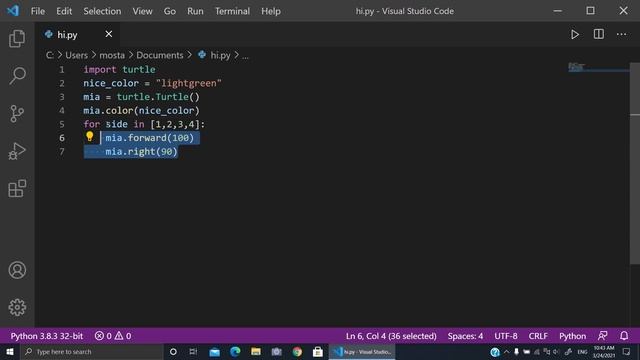Open the Run and Debug view
Screen dimensions: 640x360
point(17,151)
